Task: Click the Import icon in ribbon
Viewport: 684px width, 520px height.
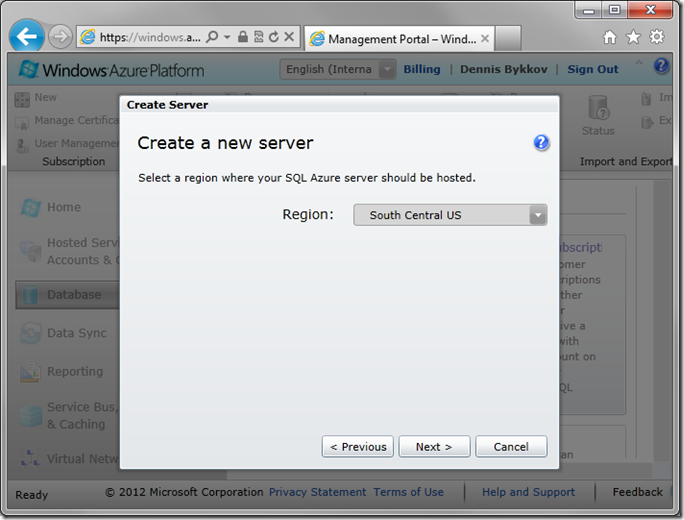Action: pos(646,99)
